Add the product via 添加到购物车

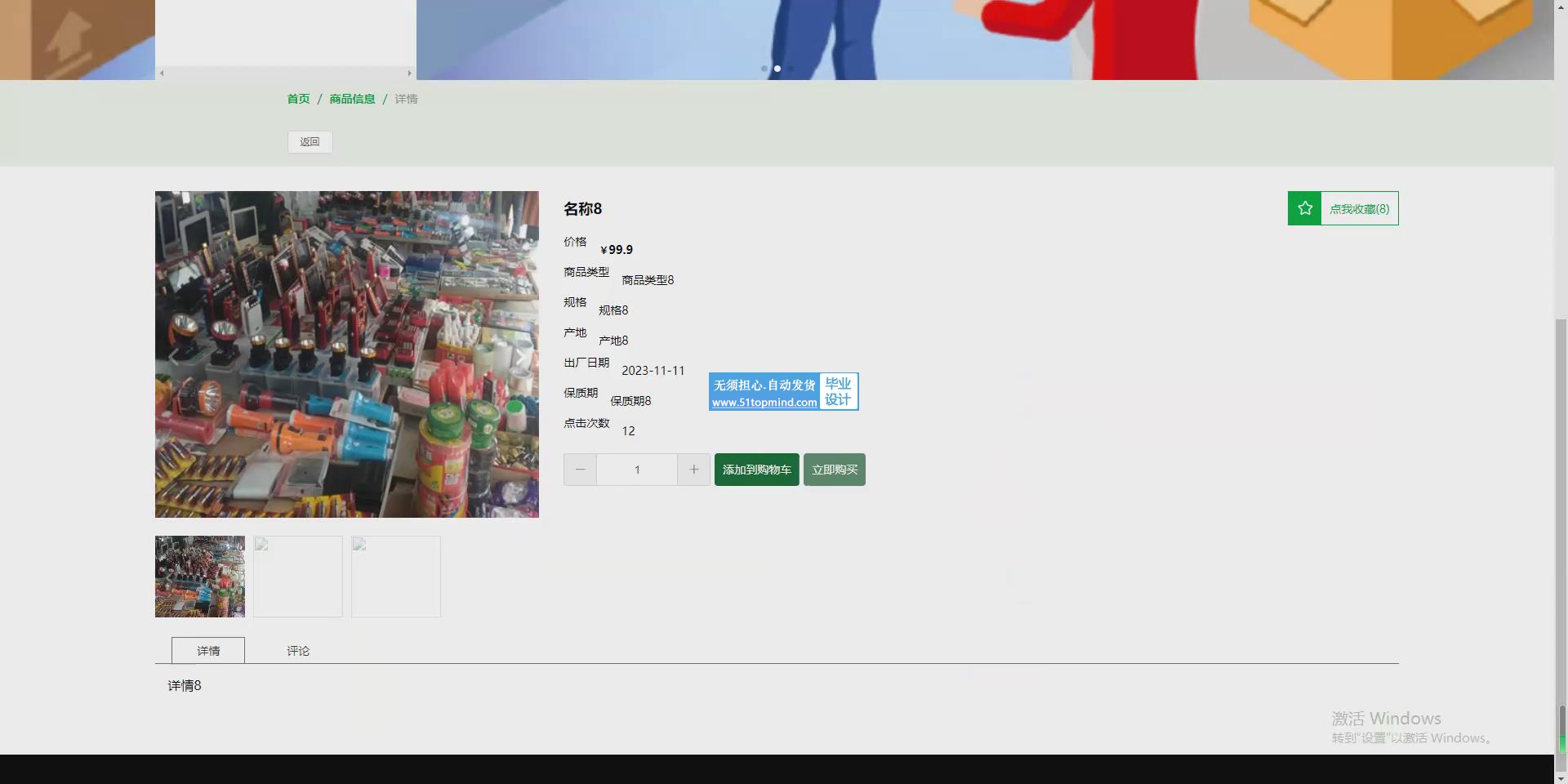tap(757, 470)
